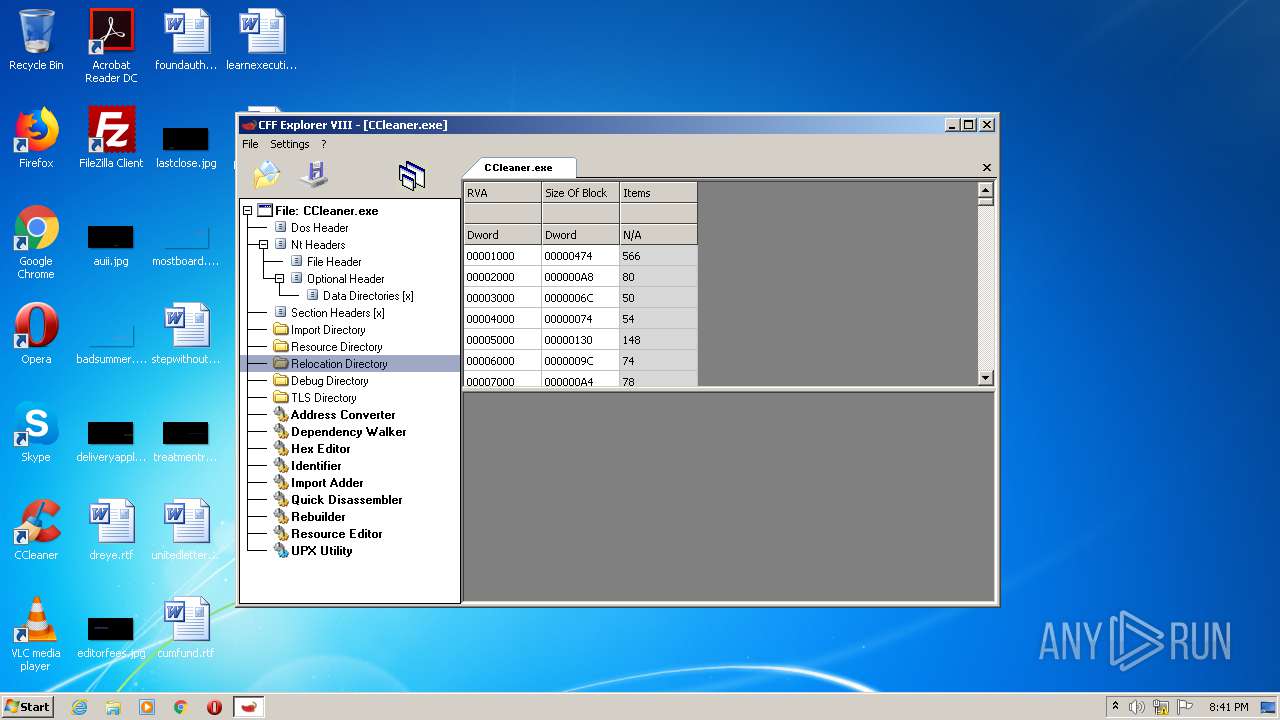Click the Save floppy disk toolbar icon
Image resolution: width=1280 pixels, height=720 pixels.
coord(315,174)
